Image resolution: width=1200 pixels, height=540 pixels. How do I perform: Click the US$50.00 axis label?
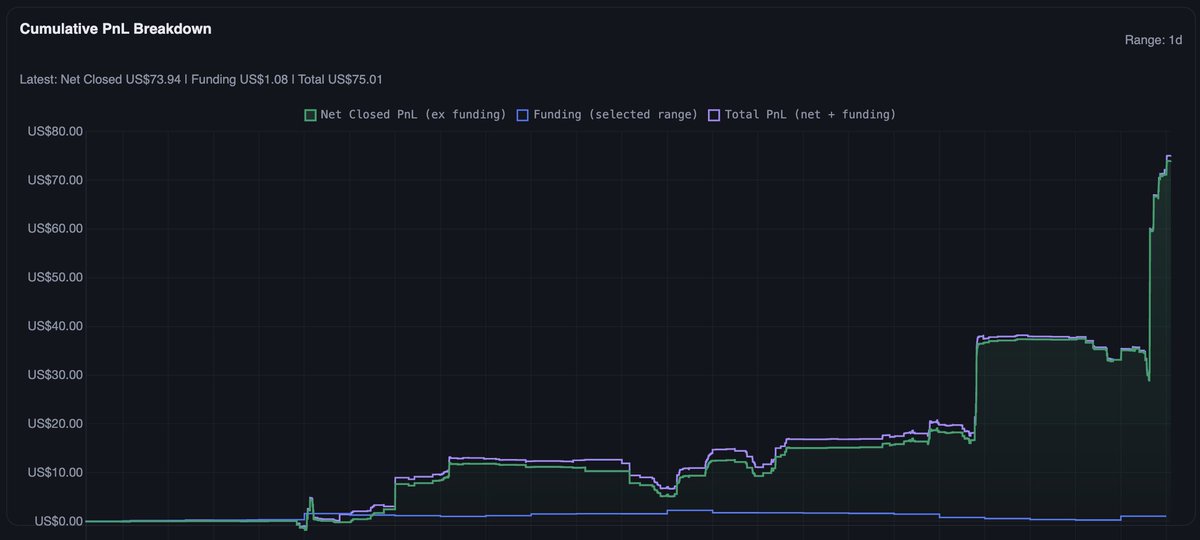[x=55, y=277]
